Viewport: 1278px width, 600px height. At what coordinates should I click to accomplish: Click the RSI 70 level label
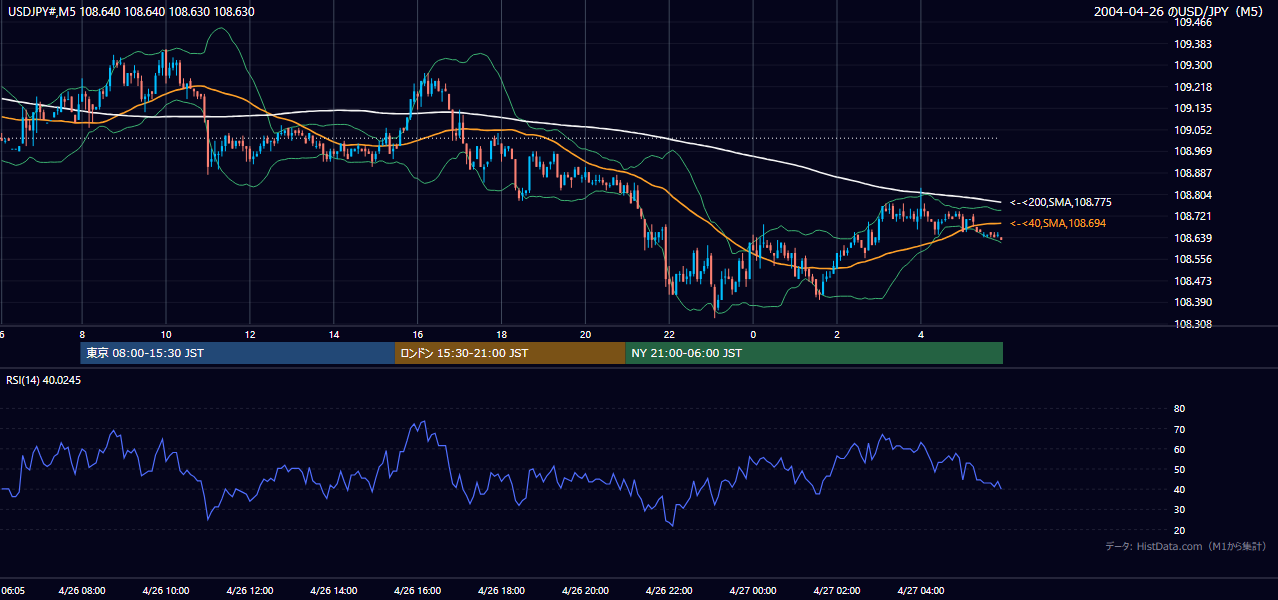[x=1179, y=429]
